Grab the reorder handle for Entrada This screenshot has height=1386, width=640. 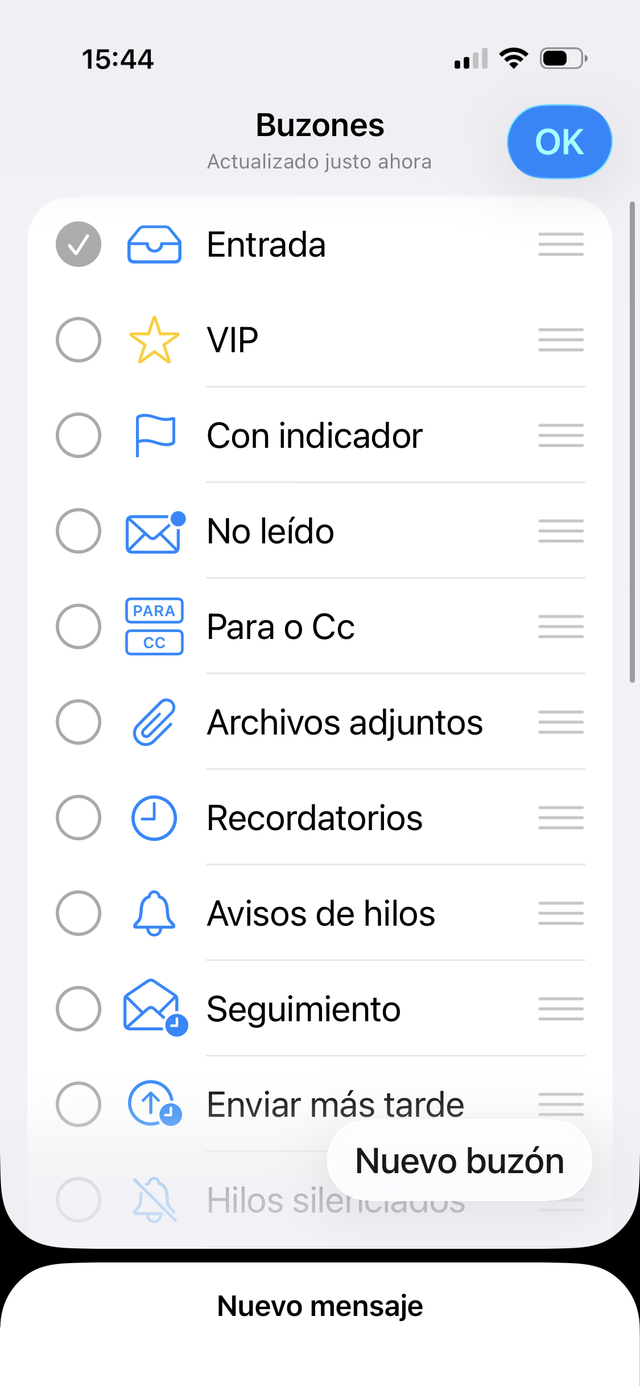click(x=560, y=245)
